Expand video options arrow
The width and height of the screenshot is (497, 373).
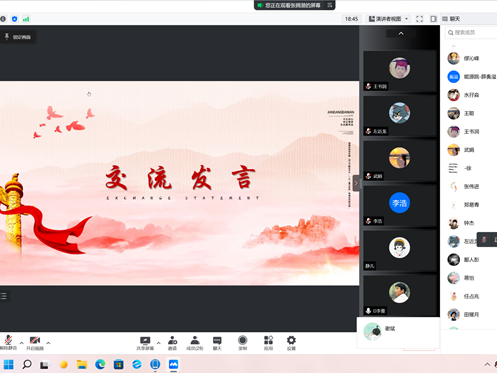point(48,343)
